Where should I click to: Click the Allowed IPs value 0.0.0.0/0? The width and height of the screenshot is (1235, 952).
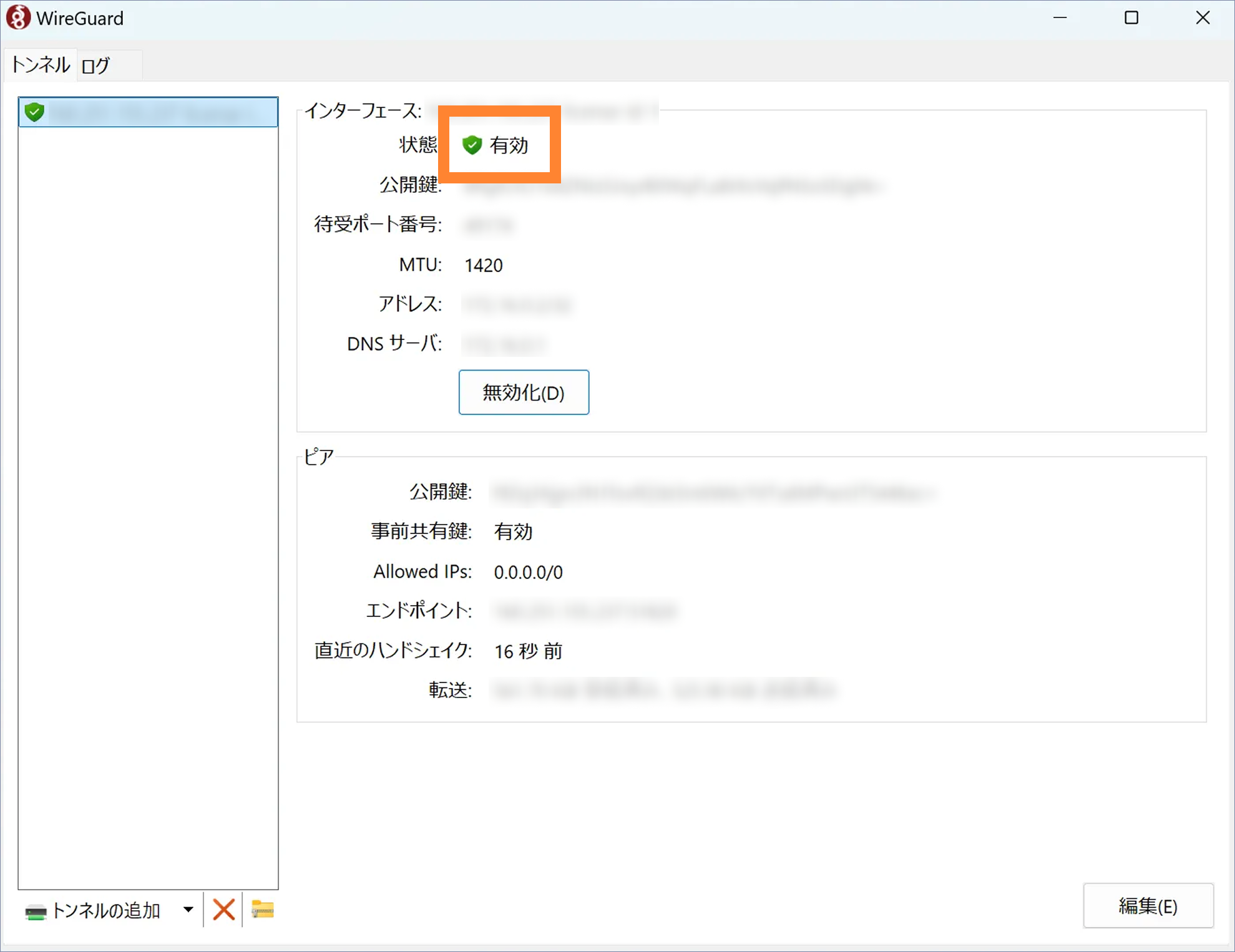click(x=528, y=573)
